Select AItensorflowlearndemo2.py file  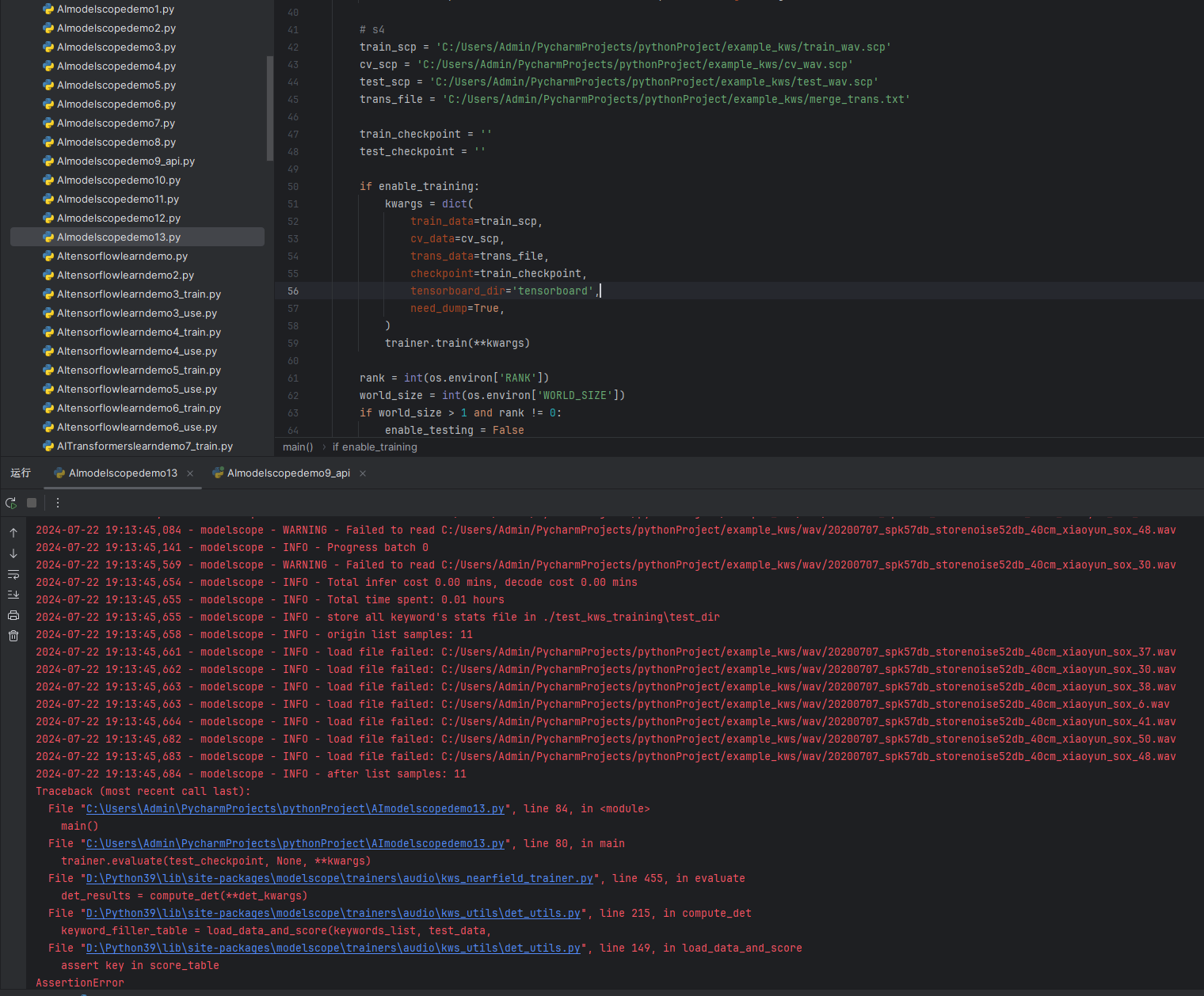pos(125,276)
